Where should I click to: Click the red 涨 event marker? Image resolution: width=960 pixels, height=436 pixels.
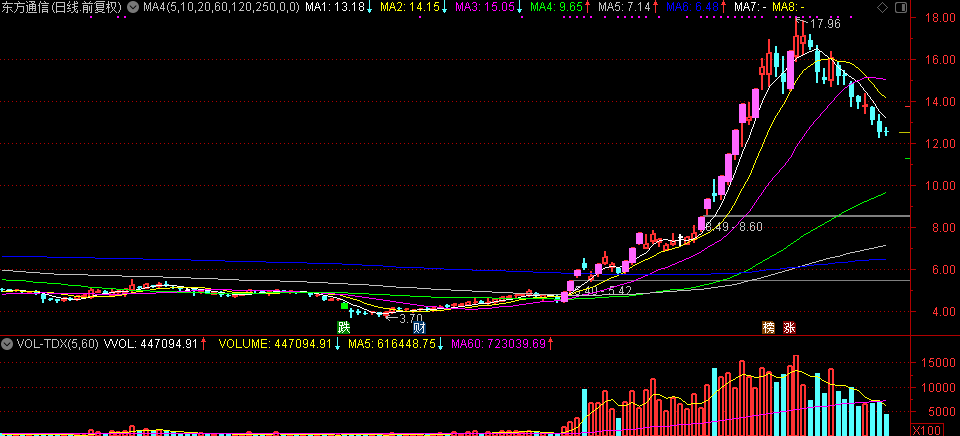(789, 327)
